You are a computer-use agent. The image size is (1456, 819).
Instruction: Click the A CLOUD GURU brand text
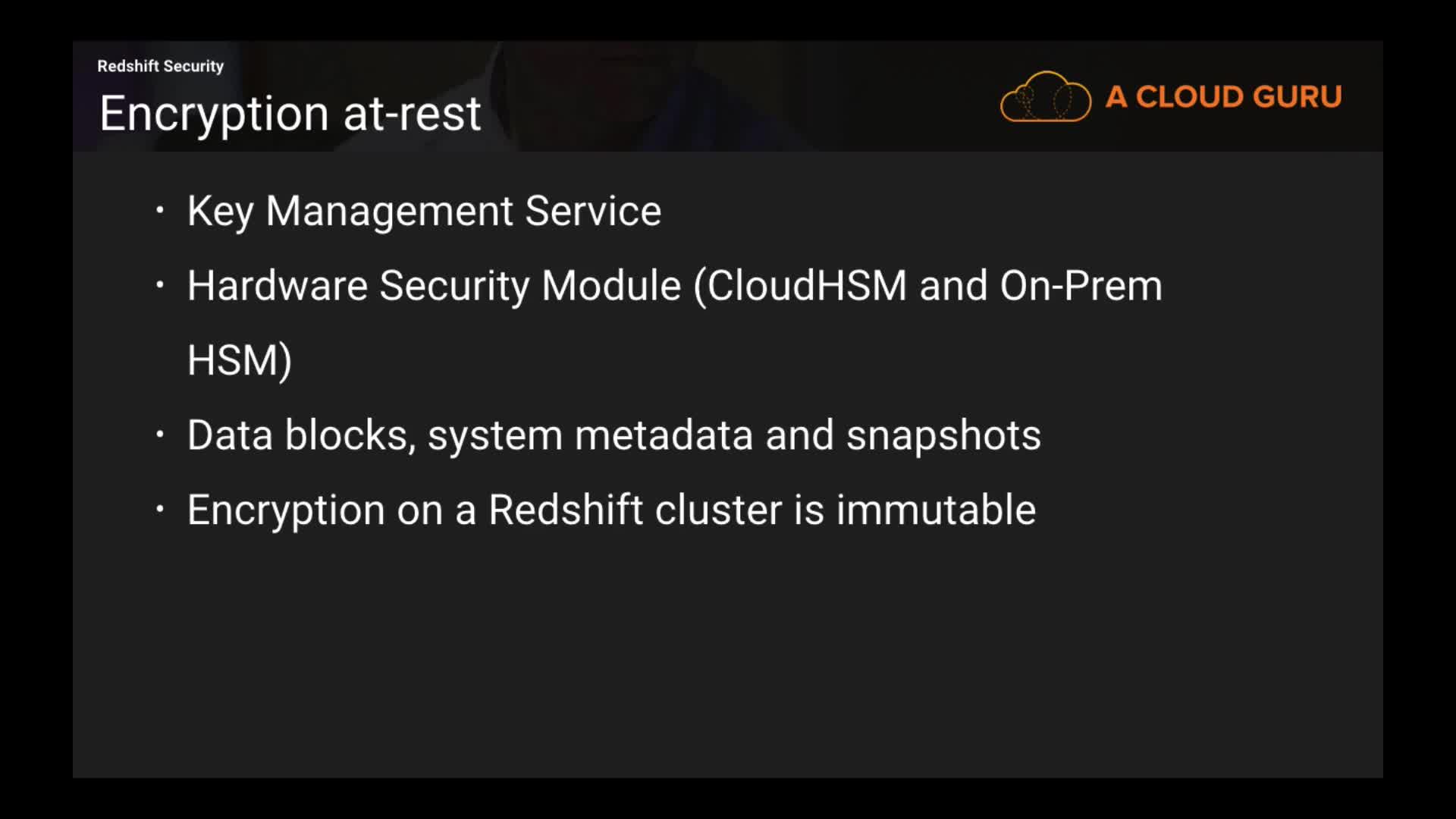[x=1223, y=97]
